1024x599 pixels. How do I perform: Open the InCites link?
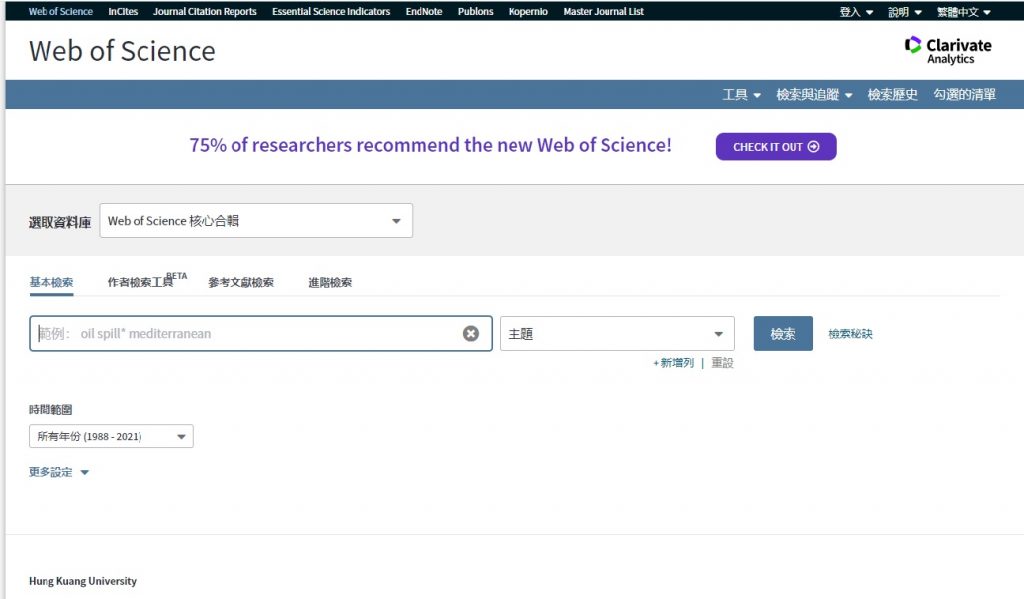(123, 11)
